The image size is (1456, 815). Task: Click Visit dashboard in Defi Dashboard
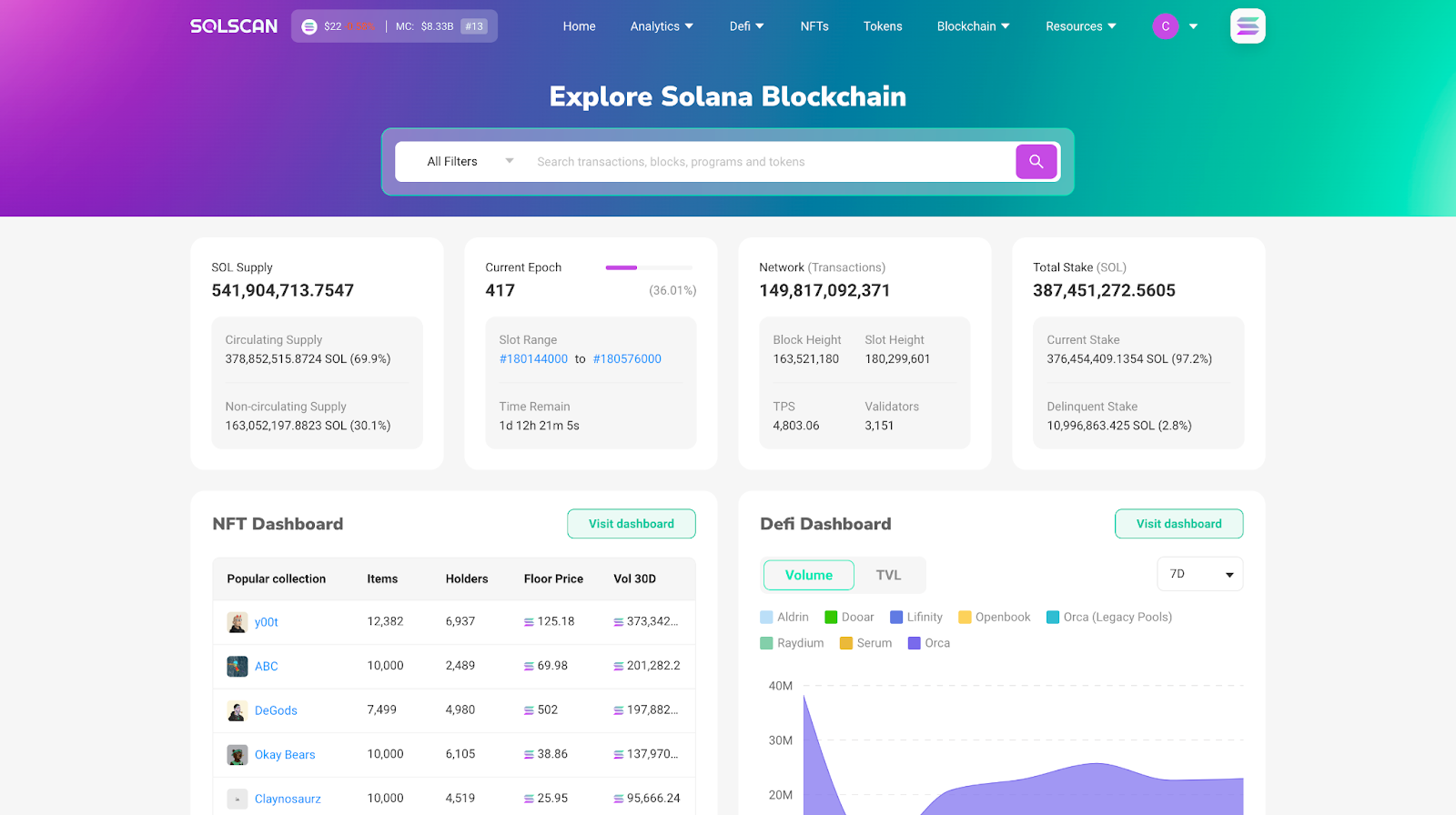[1178, 524]
